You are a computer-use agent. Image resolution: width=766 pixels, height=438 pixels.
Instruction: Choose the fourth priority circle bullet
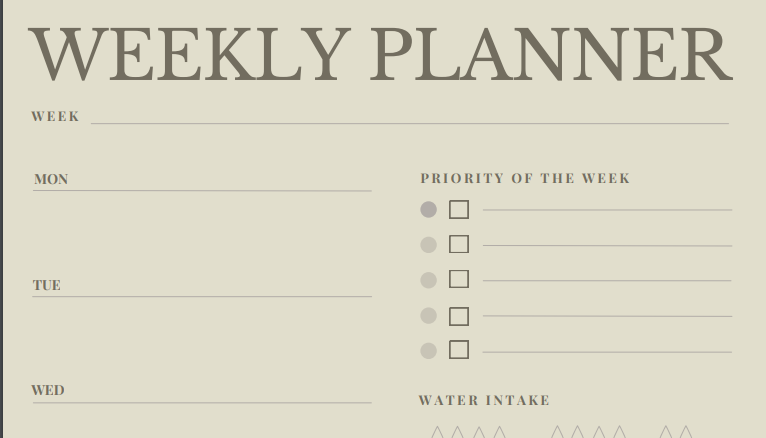click(429, 316)
